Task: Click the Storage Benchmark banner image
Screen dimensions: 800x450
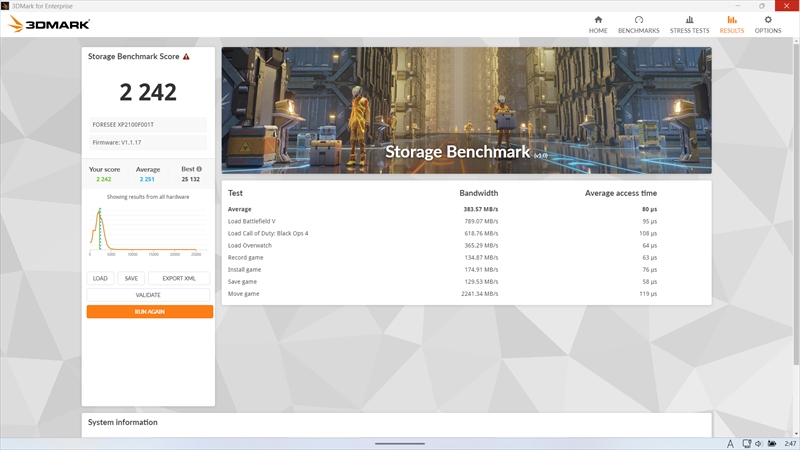Action: (x=466, y=110)
